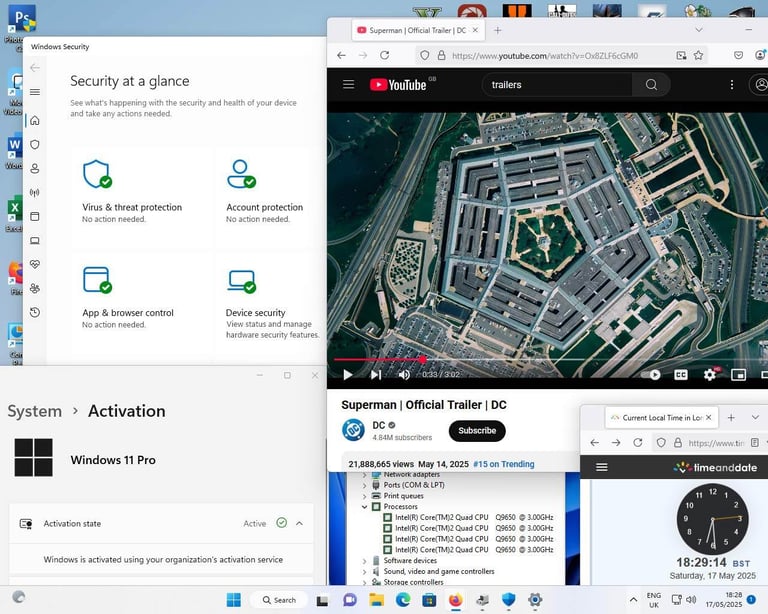Open the Account protection card
Image resolution: width=768 pixels, height=614 pixels.
(271, 198)
